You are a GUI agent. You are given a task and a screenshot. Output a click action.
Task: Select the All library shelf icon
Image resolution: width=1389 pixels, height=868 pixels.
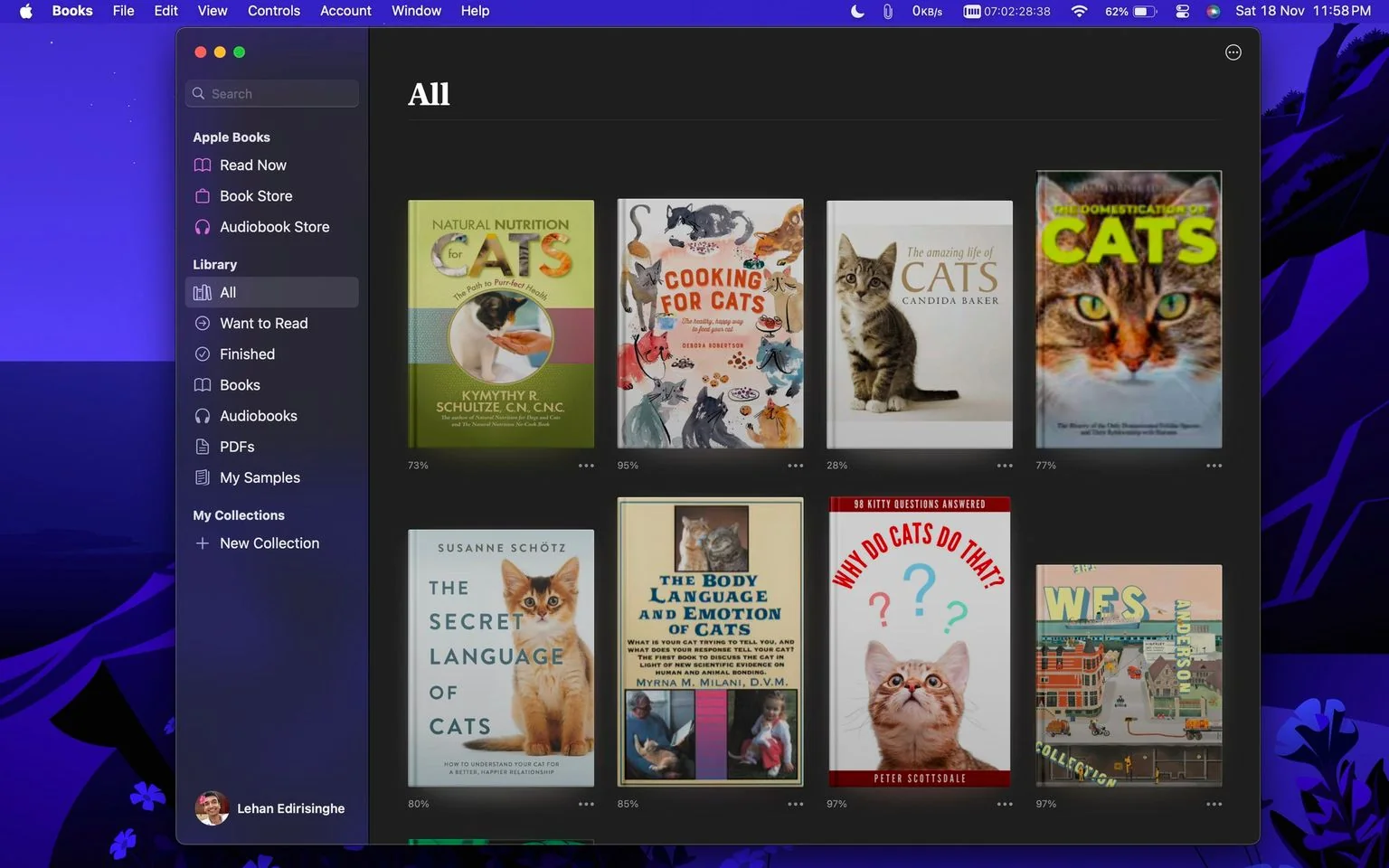click(x=203, y=293)
